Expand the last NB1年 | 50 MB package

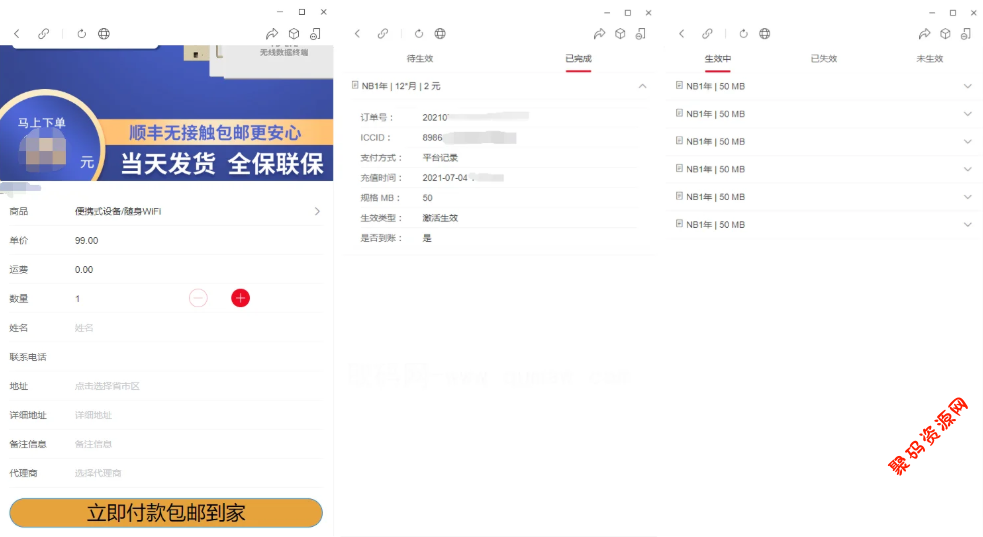tap(967, 225)
